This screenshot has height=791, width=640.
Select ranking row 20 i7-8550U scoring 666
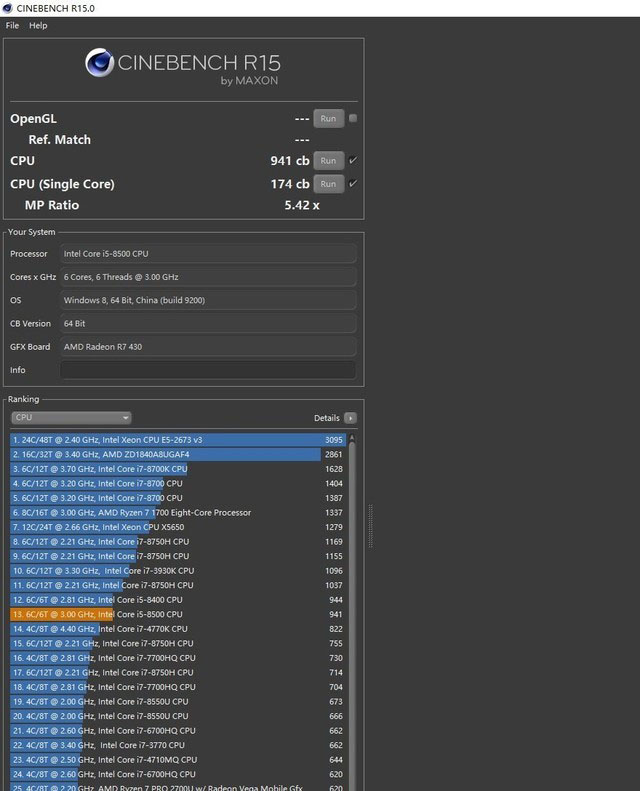[178, 716]
